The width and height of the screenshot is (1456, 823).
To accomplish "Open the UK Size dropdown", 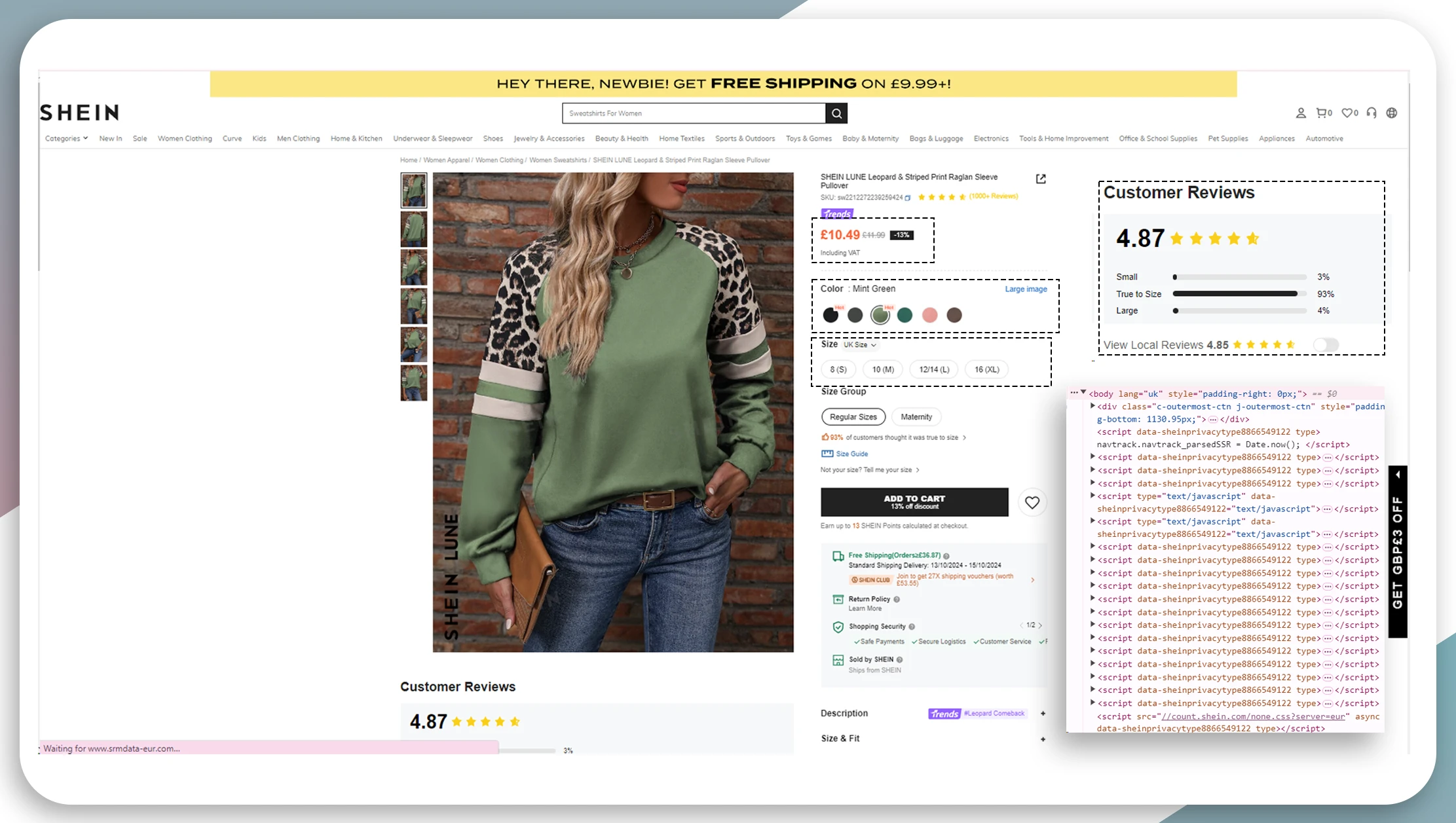I will click(x=859, y=345).
